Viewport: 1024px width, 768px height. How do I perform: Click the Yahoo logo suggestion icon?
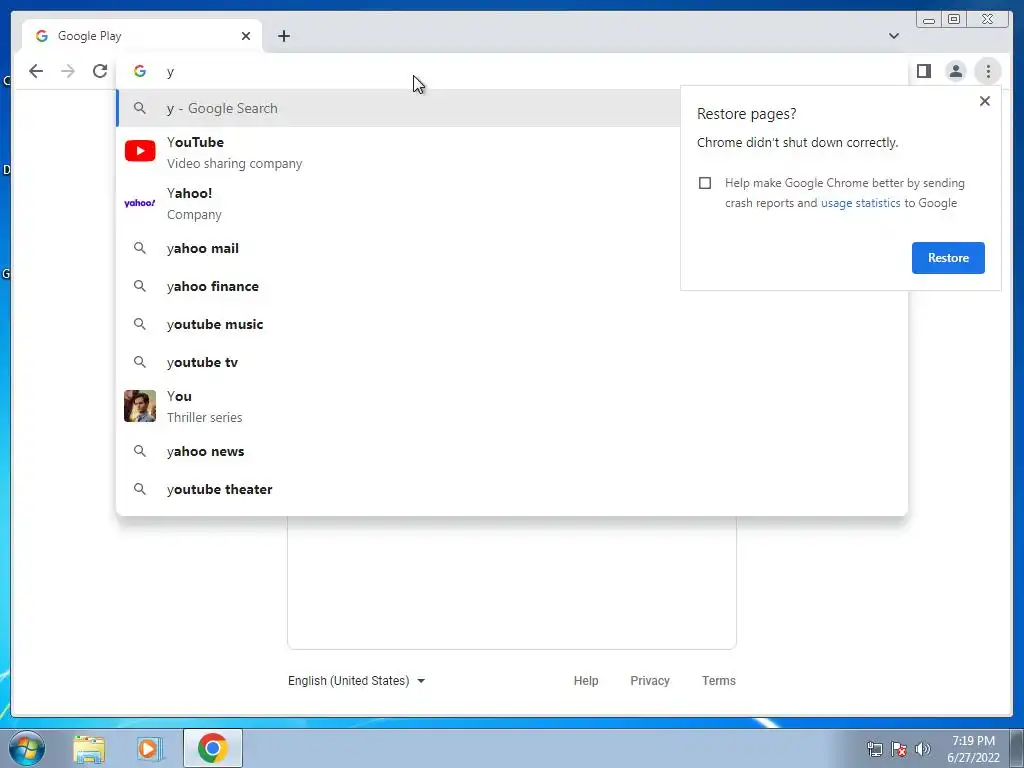pos(140,203)
